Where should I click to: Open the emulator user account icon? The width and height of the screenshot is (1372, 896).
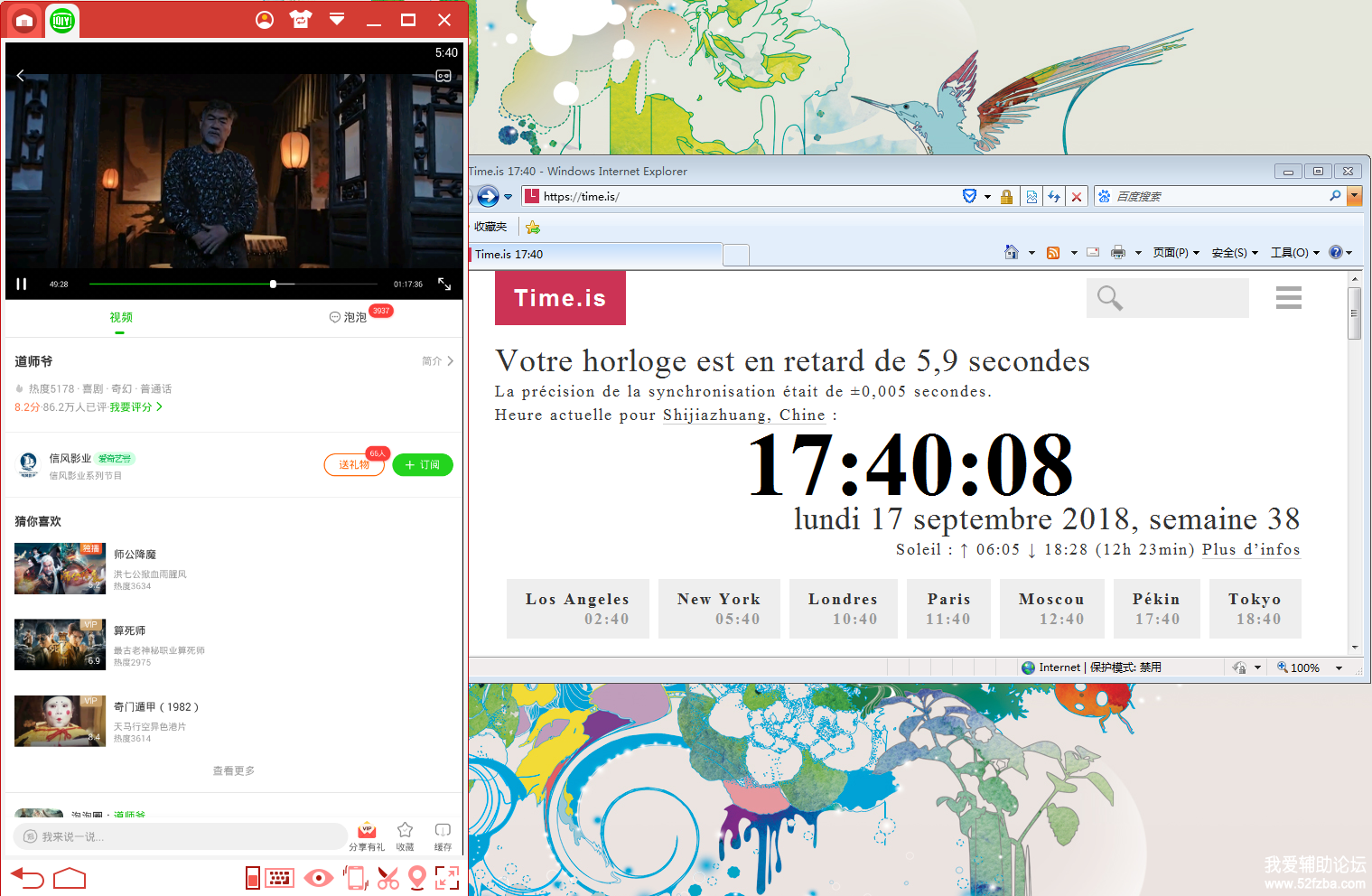tap(264, 20)
